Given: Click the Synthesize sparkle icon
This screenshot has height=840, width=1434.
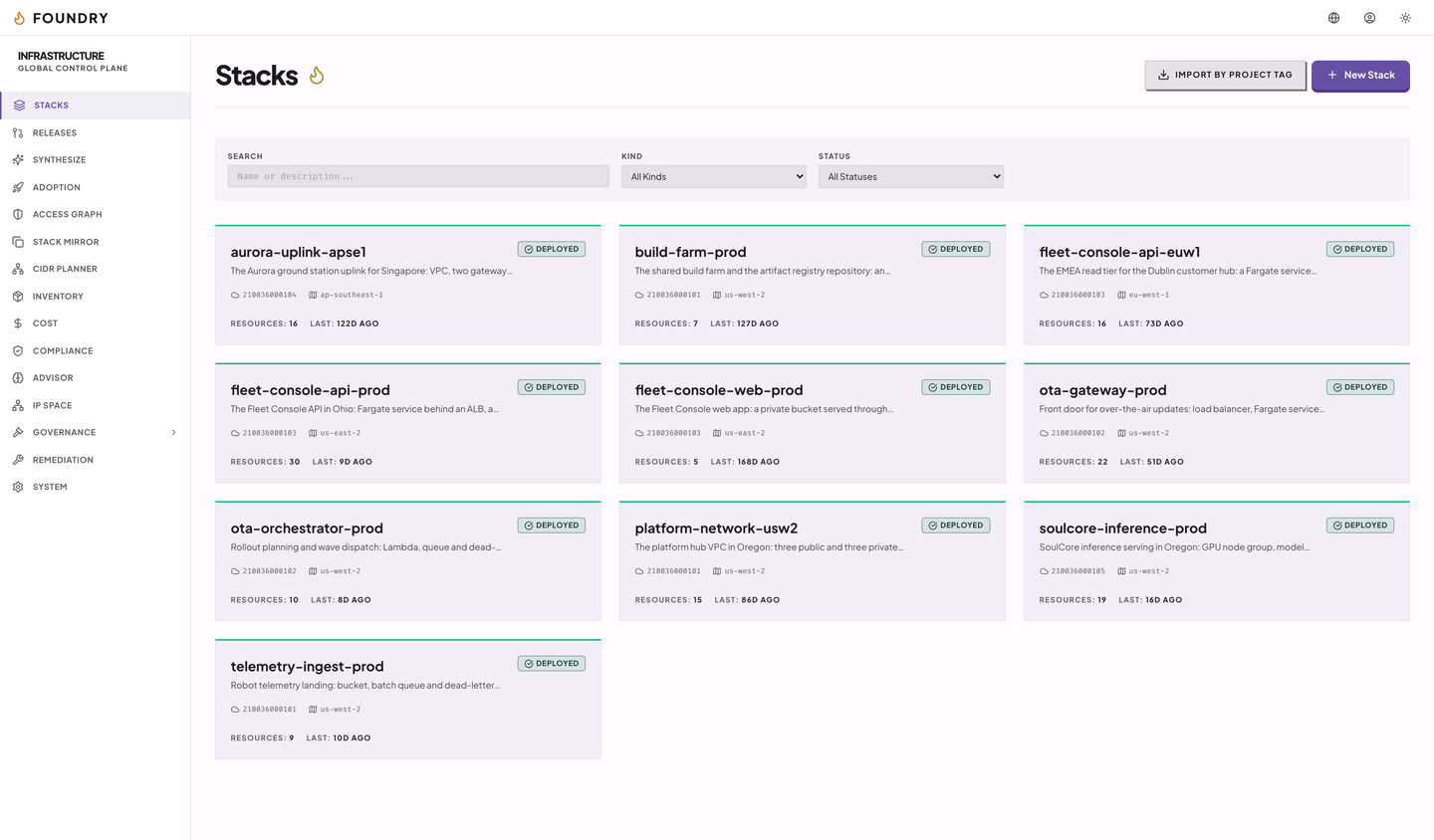Looking at the screenshot, I should (x=18, y=160).
